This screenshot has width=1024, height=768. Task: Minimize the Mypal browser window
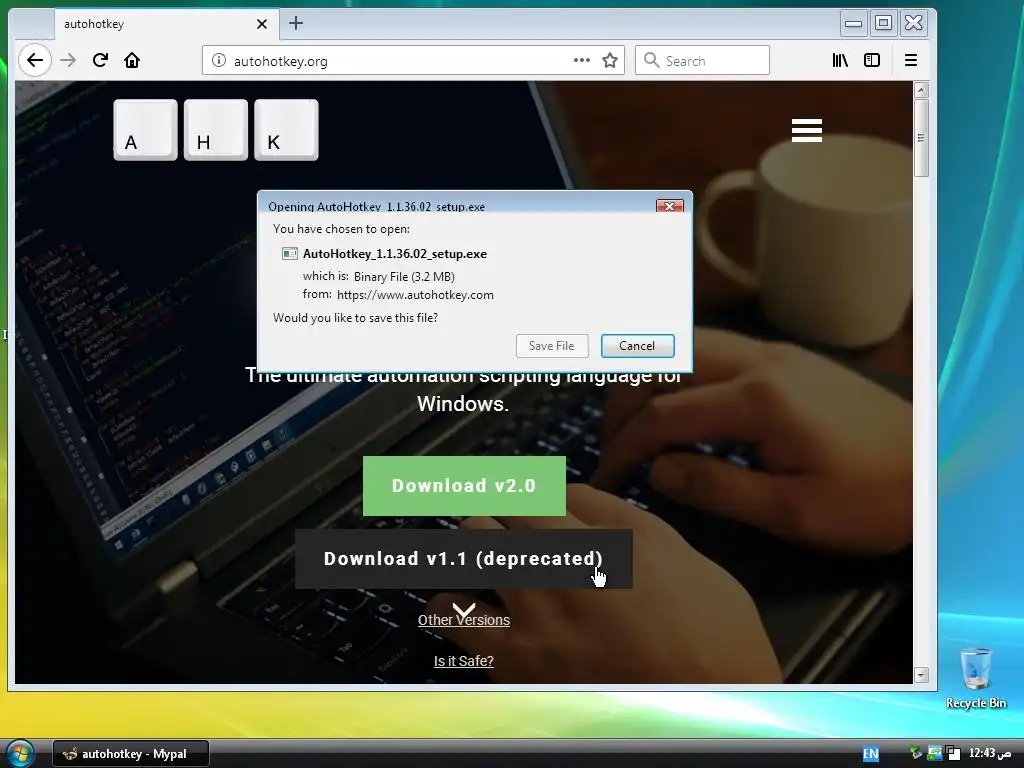pos(853,24)
